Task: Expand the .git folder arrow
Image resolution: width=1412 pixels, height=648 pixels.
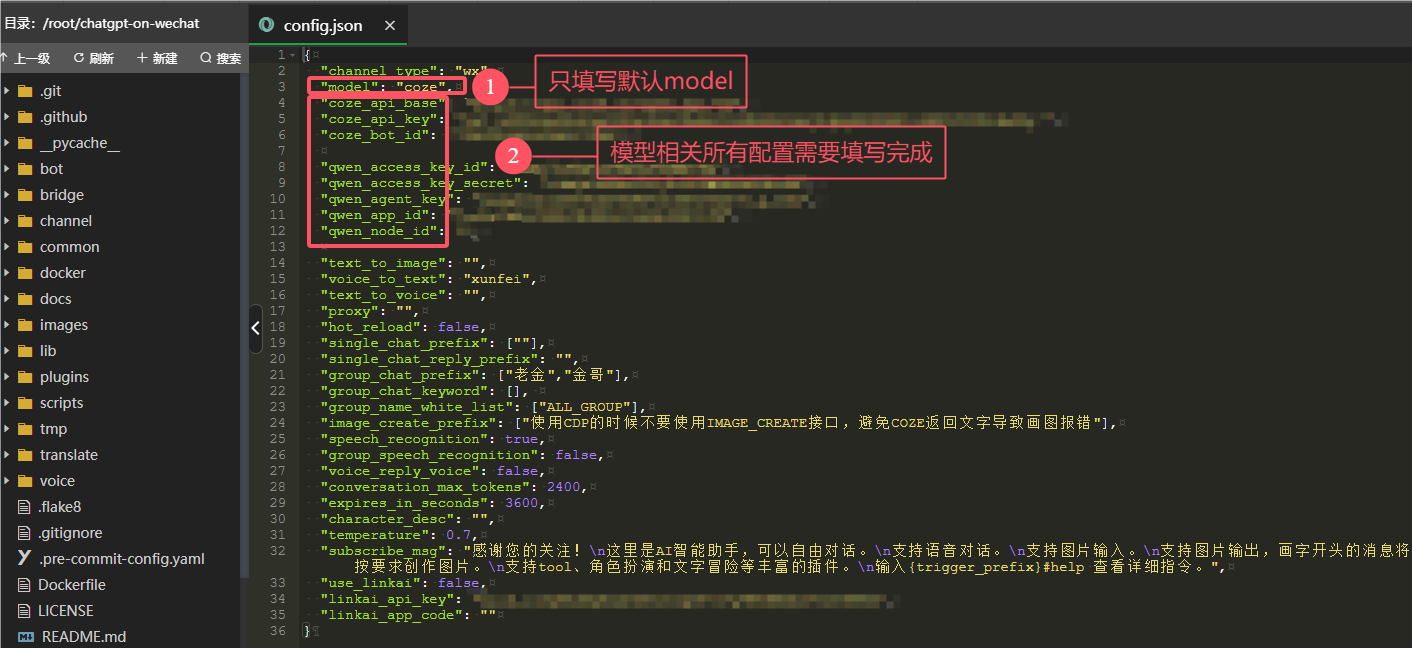Action: pyautogui.click(x=7, y=91)
